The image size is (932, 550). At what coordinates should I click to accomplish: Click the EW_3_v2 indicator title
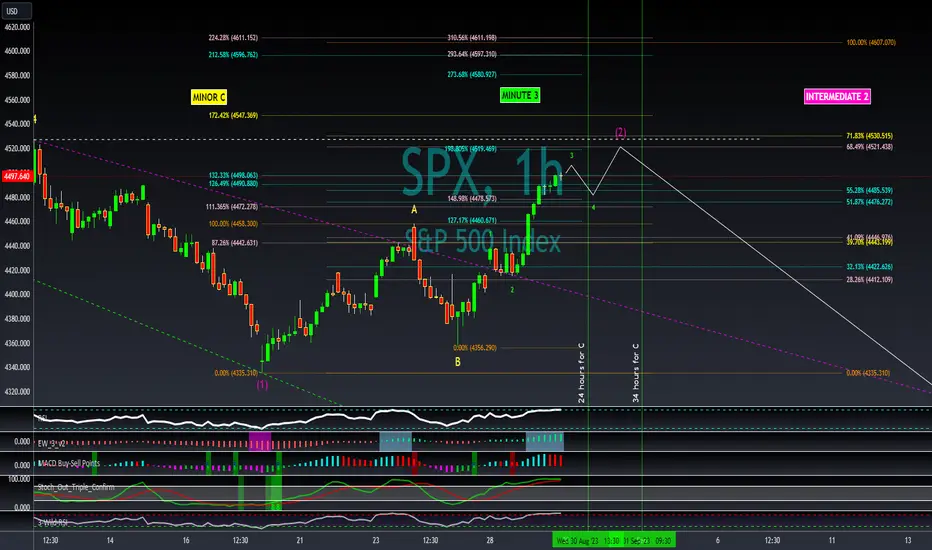point(52,444)
